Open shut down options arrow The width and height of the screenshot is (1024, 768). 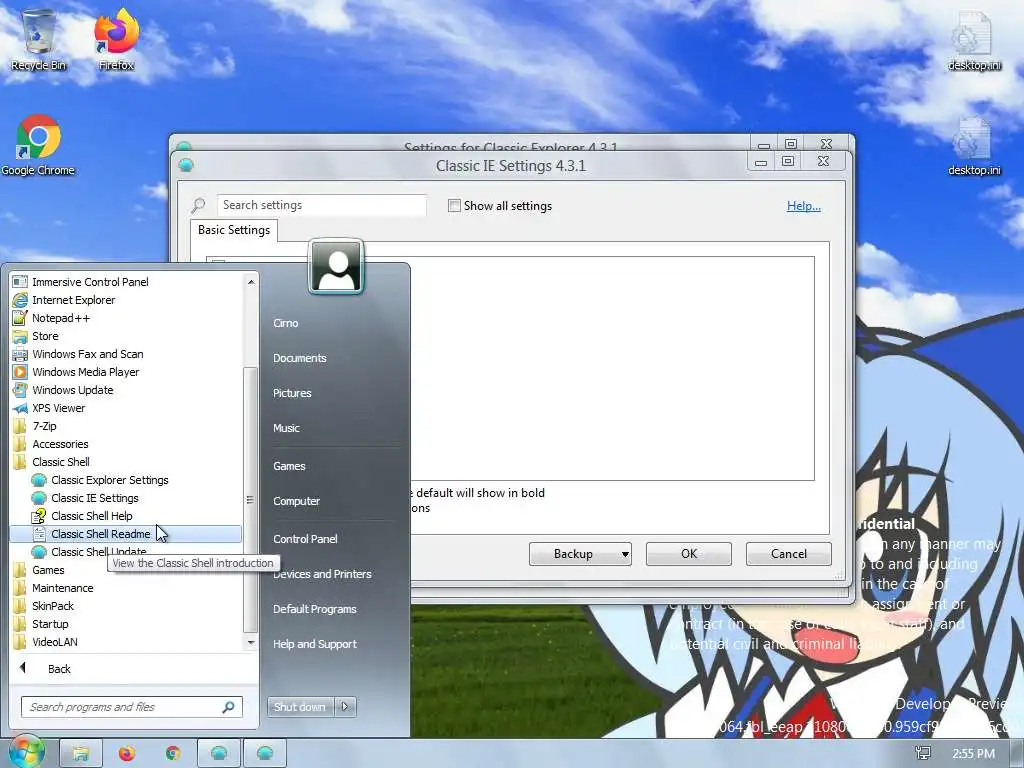click(345, 707)
